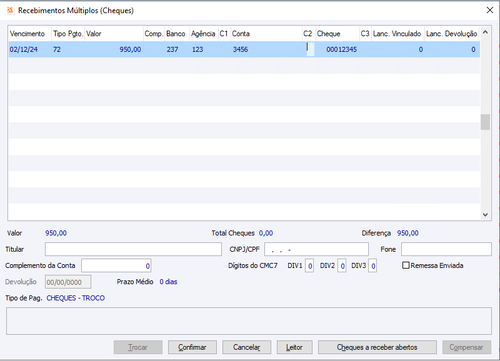Click the DIV3 digit field
The width and height of the screenshot is (500, 361).
[373, 266]
